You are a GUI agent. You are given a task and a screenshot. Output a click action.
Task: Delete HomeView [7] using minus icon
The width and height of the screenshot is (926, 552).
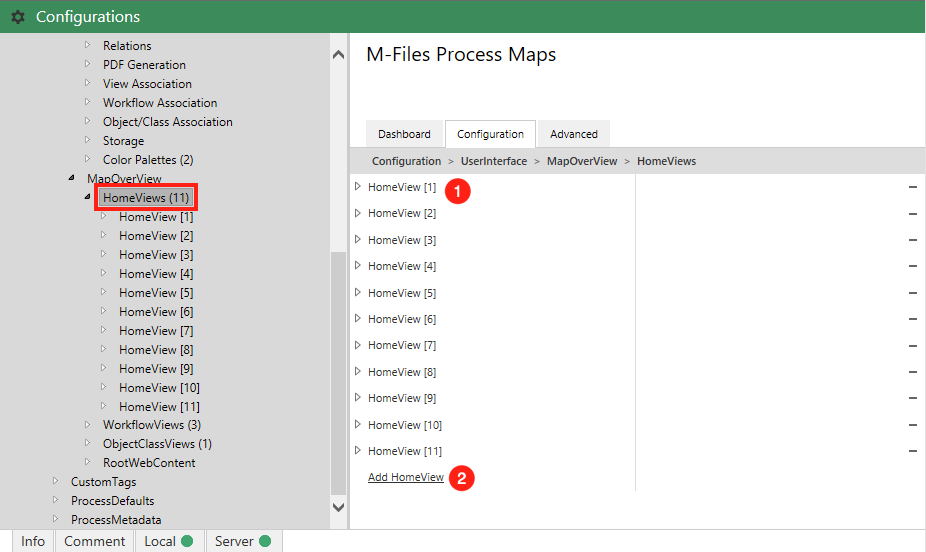pyautogui.click(x=912, y=346)
